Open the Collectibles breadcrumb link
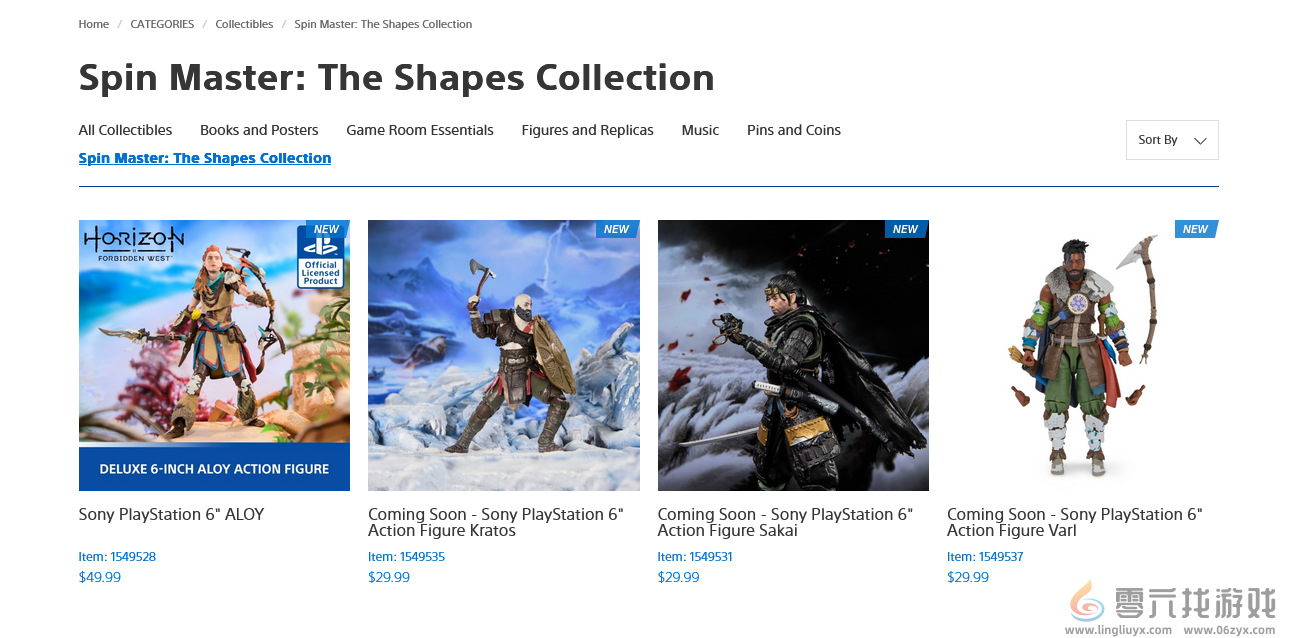1292x638 pixels. [x=244, y=24]
